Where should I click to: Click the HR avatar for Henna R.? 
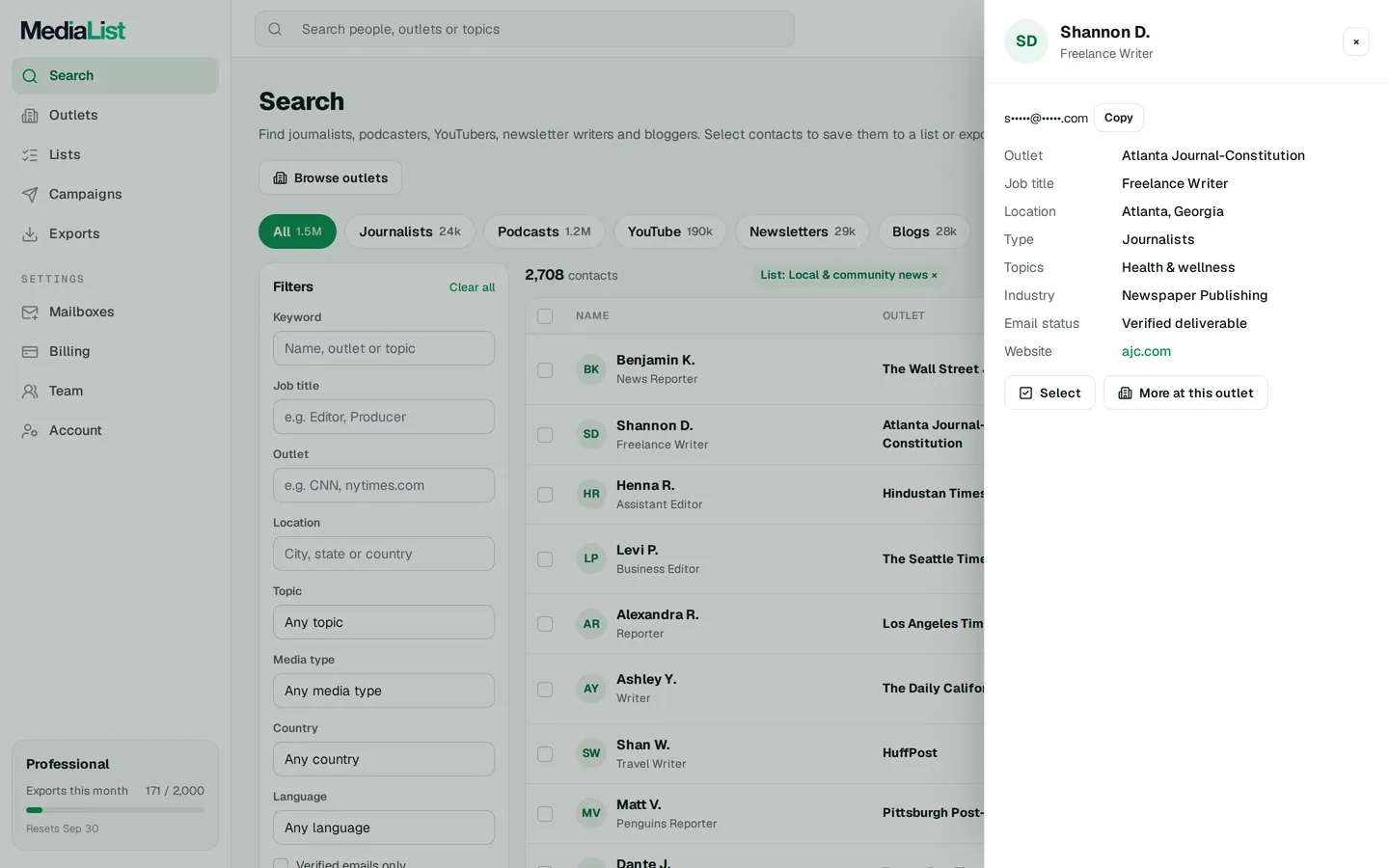pyautogui.click(x=591, y=494)
